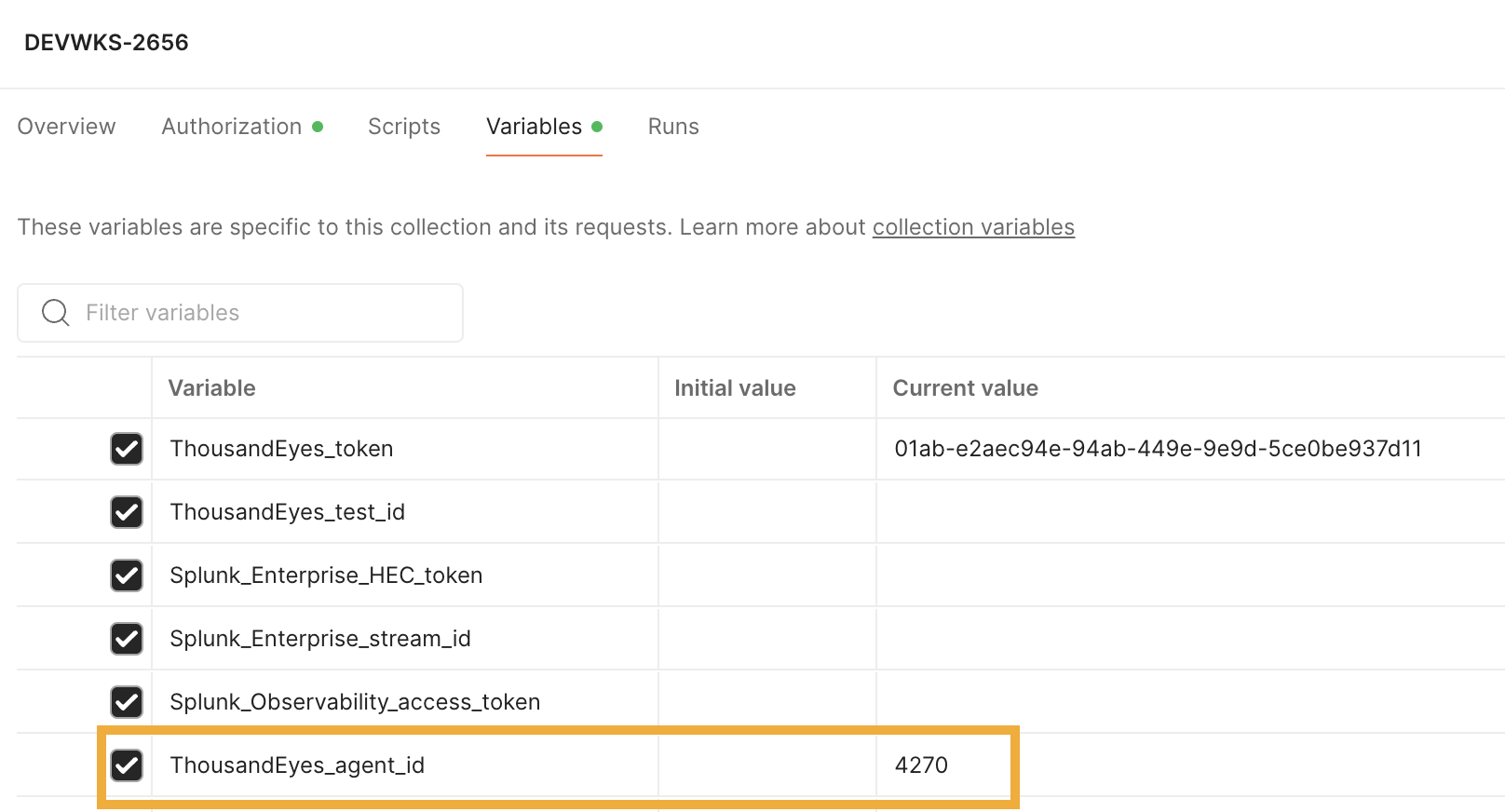Focus the Filter variables search field
This screenshot has height=812, width=1505.
tap(240, 313)
